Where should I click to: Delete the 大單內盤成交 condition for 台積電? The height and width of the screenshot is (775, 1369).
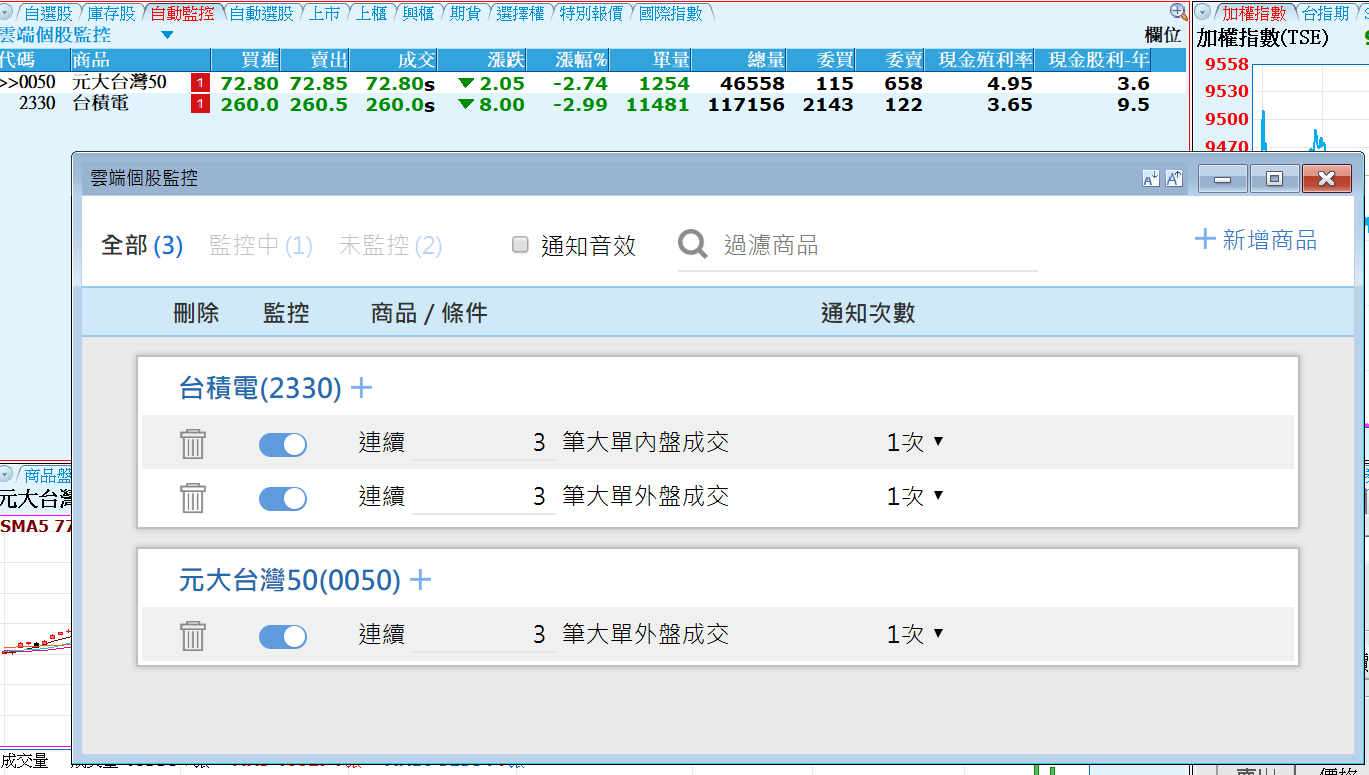193,444
